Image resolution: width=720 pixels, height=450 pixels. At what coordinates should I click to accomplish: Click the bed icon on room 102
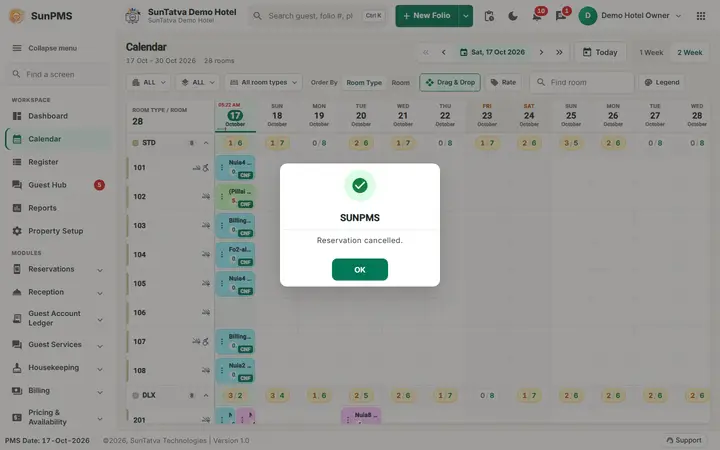click(206, 197)
